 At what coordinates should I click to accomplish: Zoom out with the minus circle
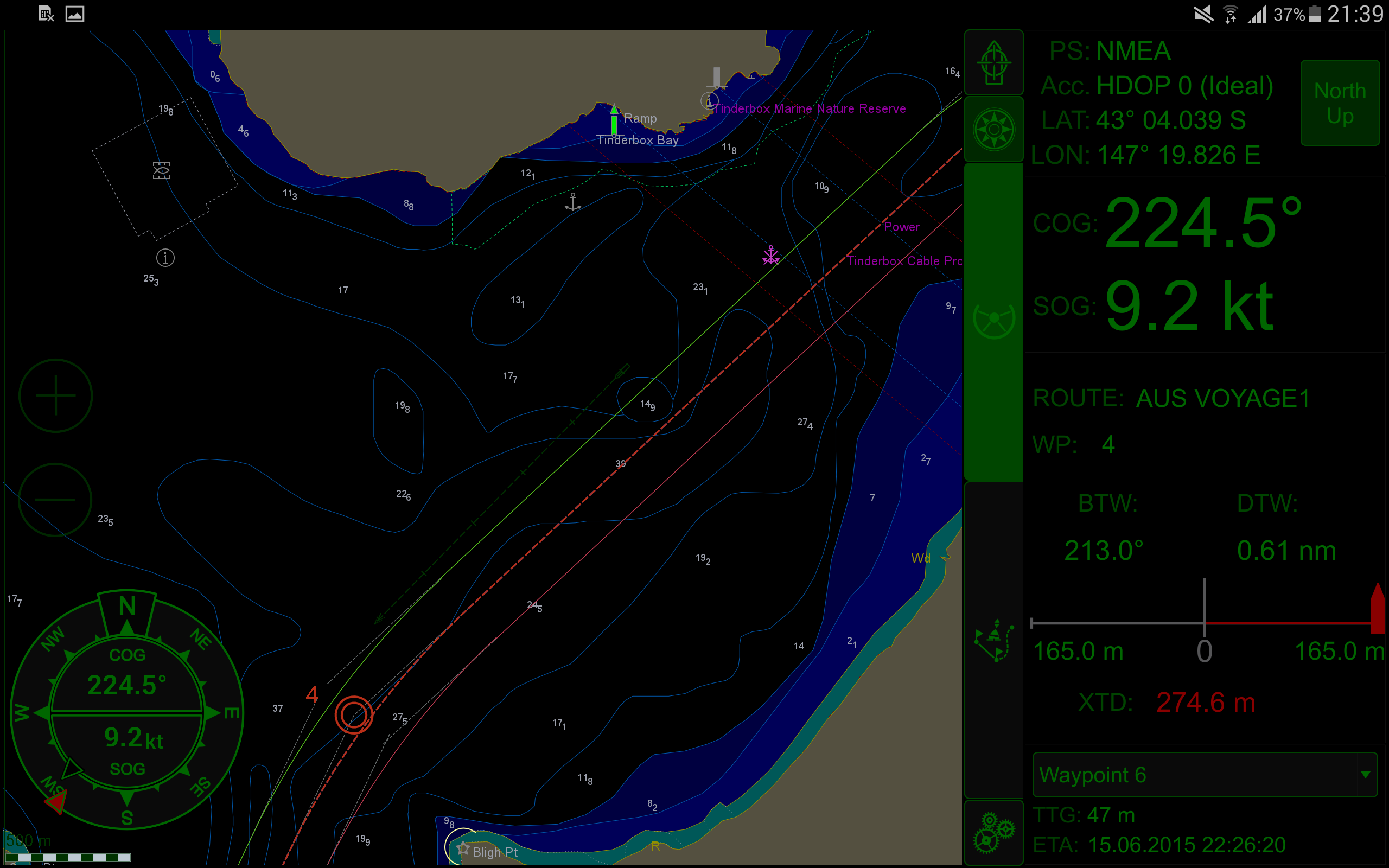pyautogui.click(x=56, y=499)
